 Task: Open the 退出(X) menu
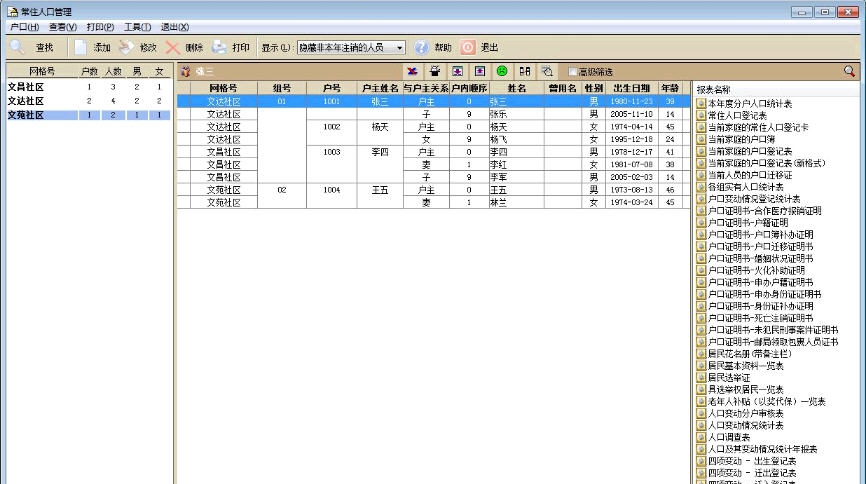pyautogui.click(x=175, y=27)
